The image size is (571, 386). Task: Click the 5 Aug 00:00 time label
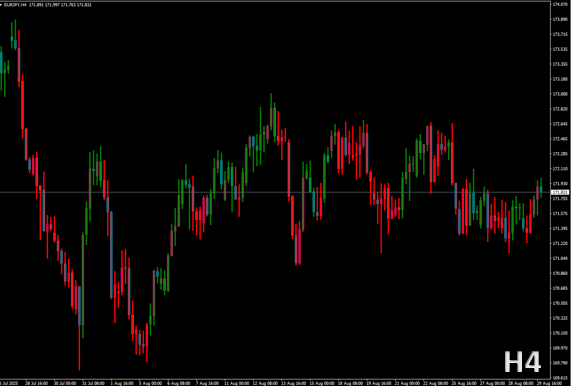[x=150, y=383]
